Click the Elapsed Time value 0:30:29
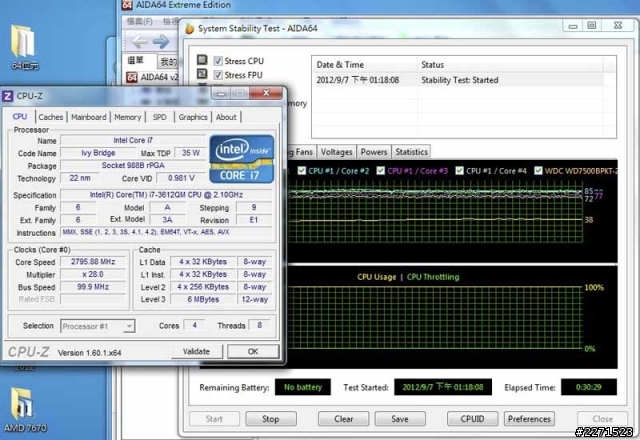The image size is (640, 440). [589, 387]
